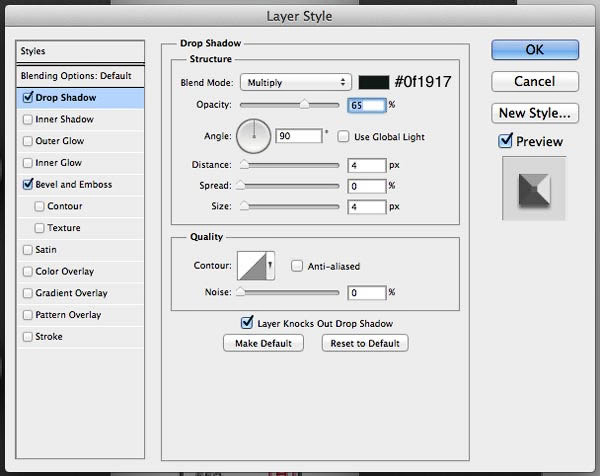Select the Drop Shadow style label
This screenshot has width=600, height=476.
[66, 98]
